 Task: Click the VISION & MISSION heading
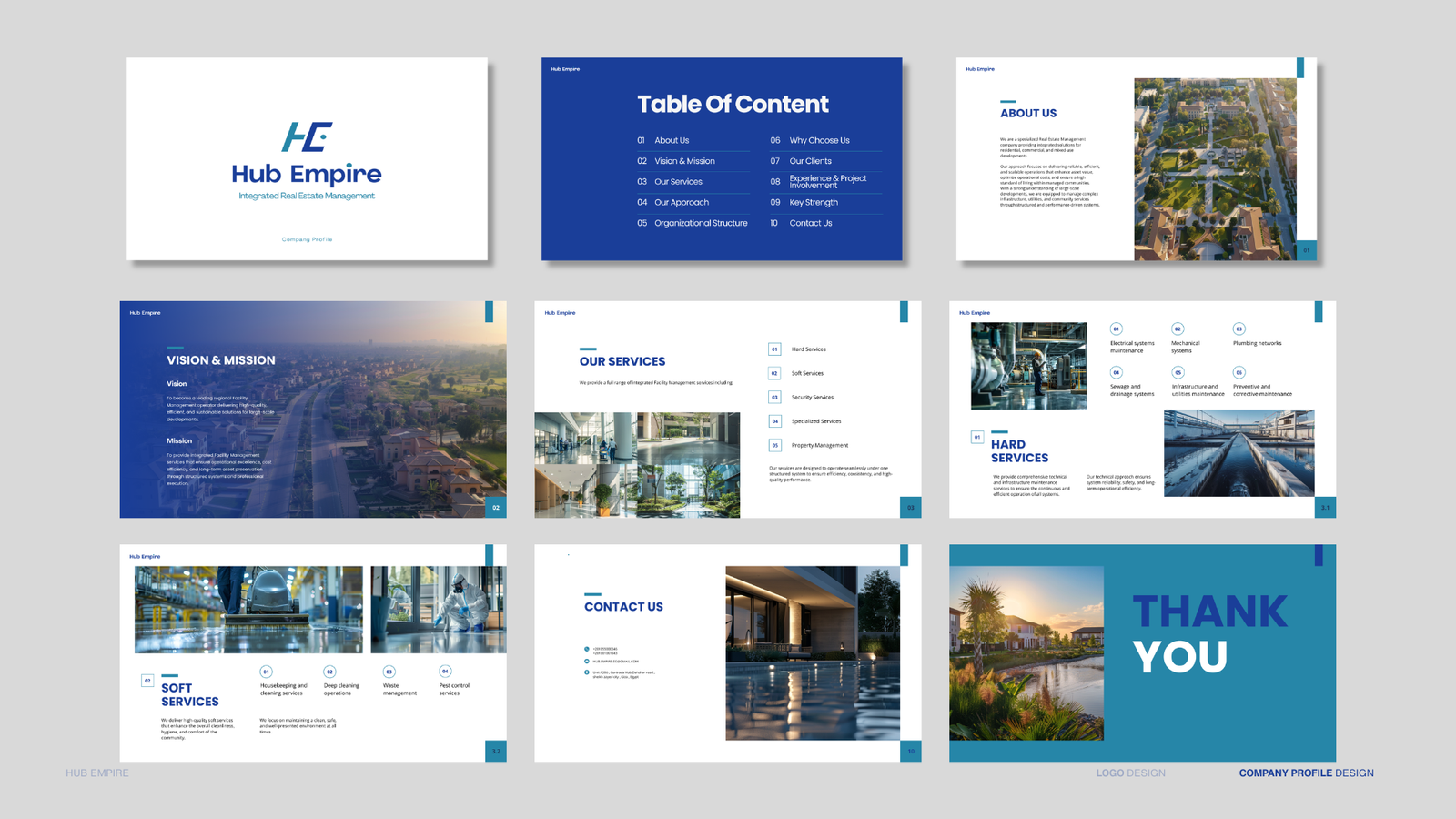(x=221, y=360)
